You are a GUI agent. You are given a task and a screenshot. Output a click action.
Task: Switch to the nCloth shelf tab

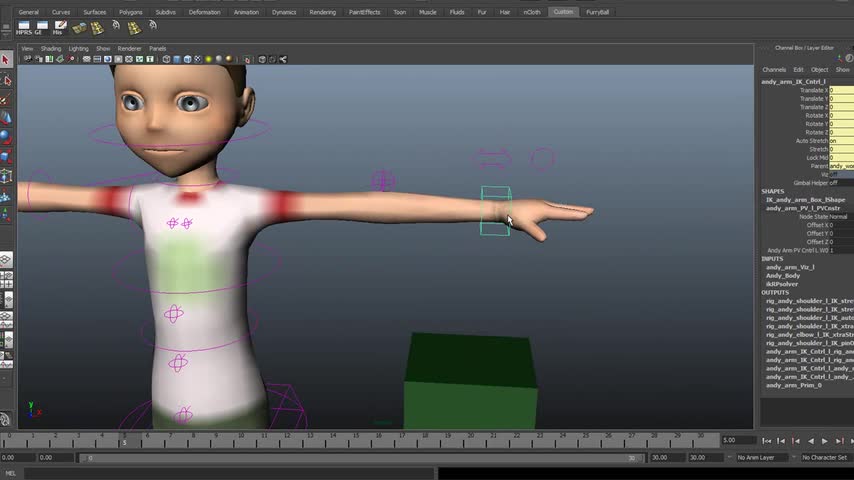[532, 12]
